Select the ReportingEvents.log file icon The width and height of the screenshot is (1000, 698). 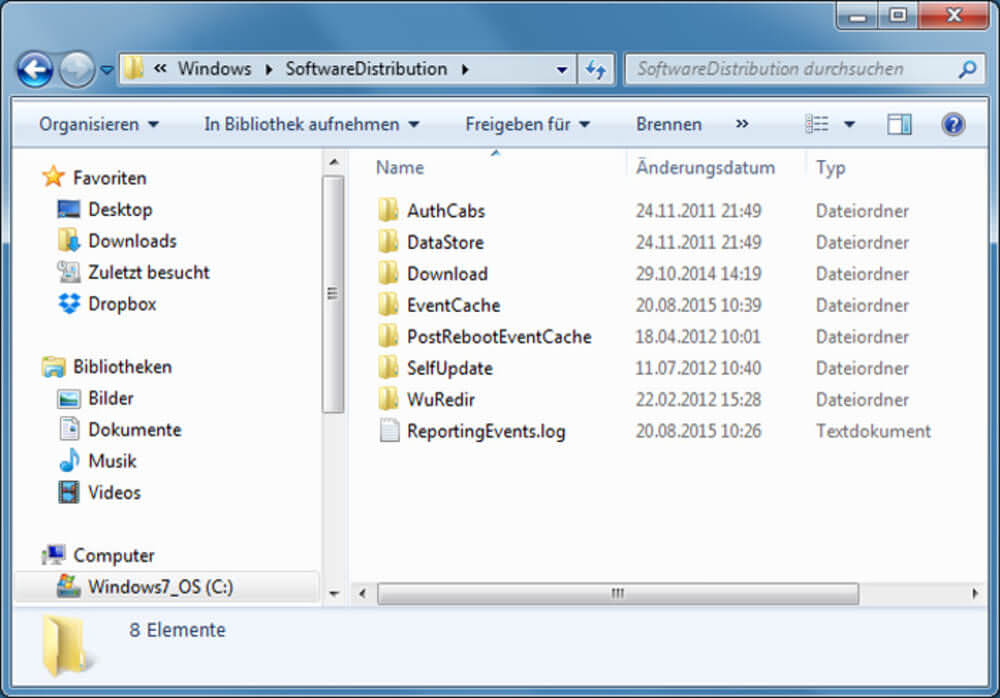(389, 430)
